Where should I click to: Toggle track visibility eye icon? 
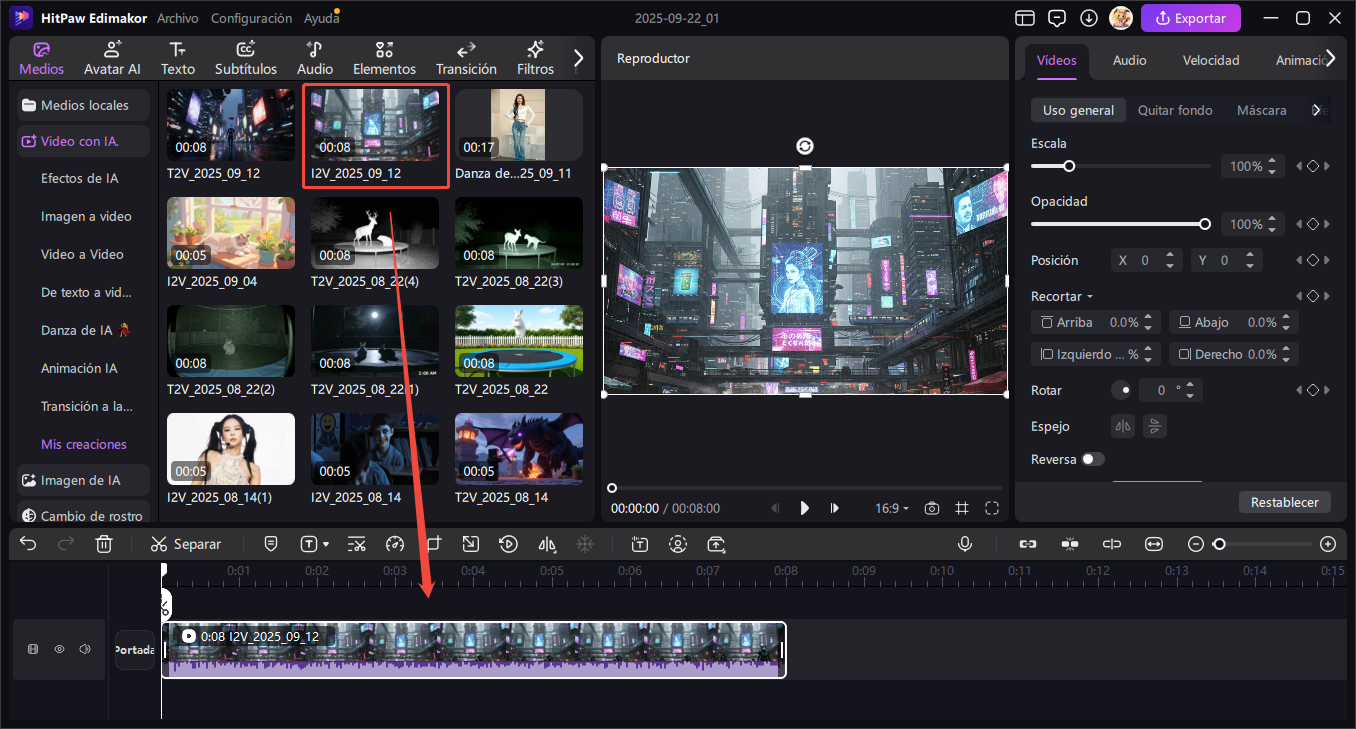(x=59, y=649)
